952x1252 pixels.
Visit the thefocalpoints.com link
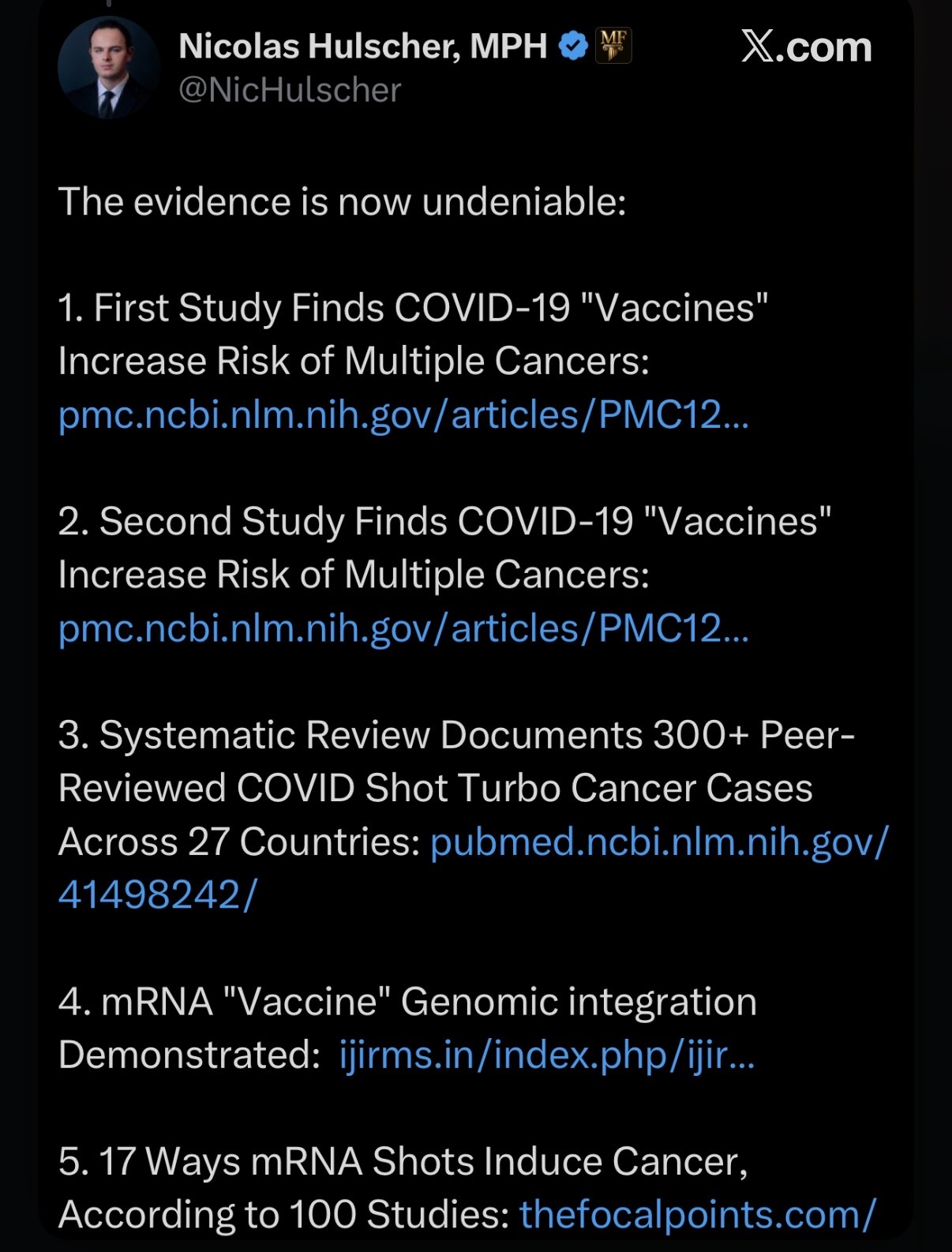(x=697, y=1214)
